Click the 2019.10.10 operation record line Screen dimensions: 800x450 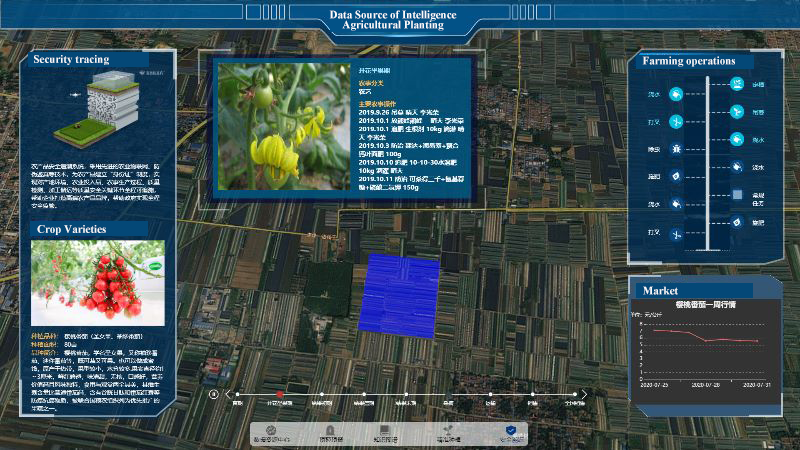tap(408, 166)
